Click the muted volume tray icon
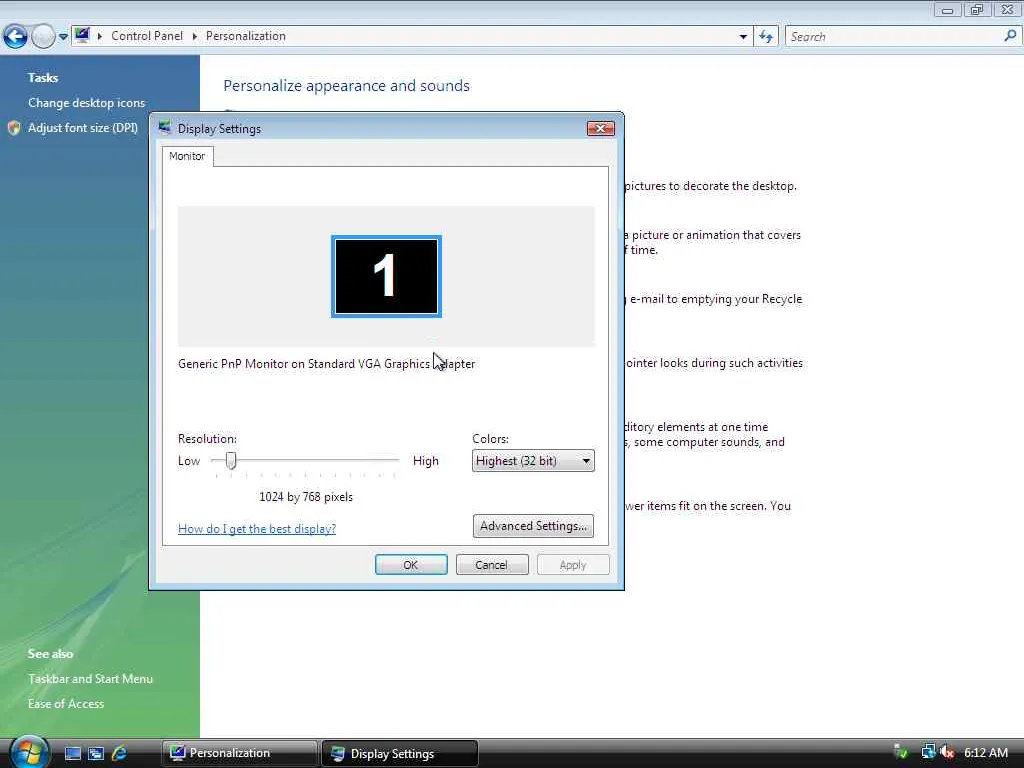The height and width of the screenshot is (768, 1024). [948, 752]
